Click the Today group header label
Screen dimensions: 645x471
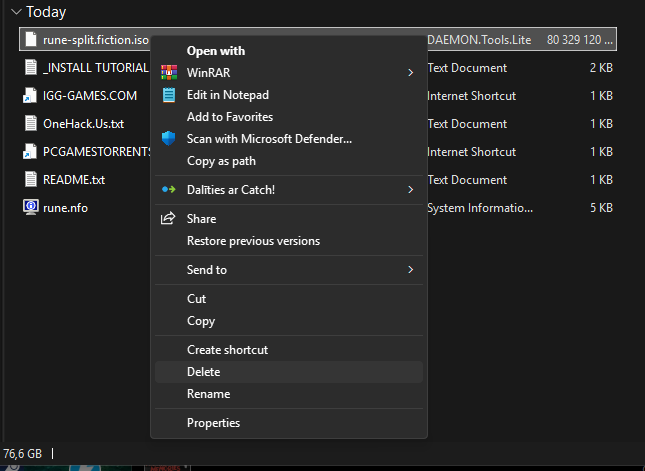pos(46,12)
